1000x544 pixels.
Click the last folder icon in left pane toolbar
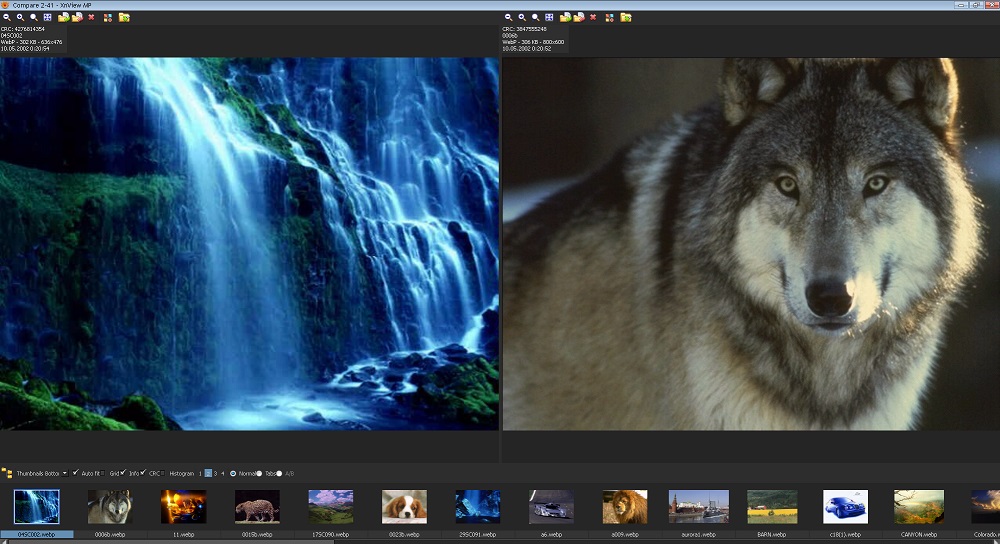pyautogui.click(x=124, y=17)
